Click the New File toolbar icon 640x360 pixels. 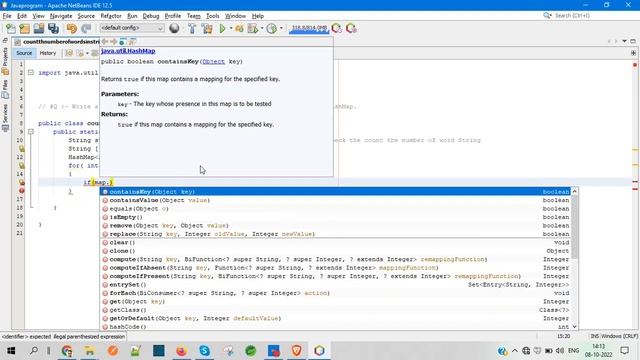tap(11, 29)
